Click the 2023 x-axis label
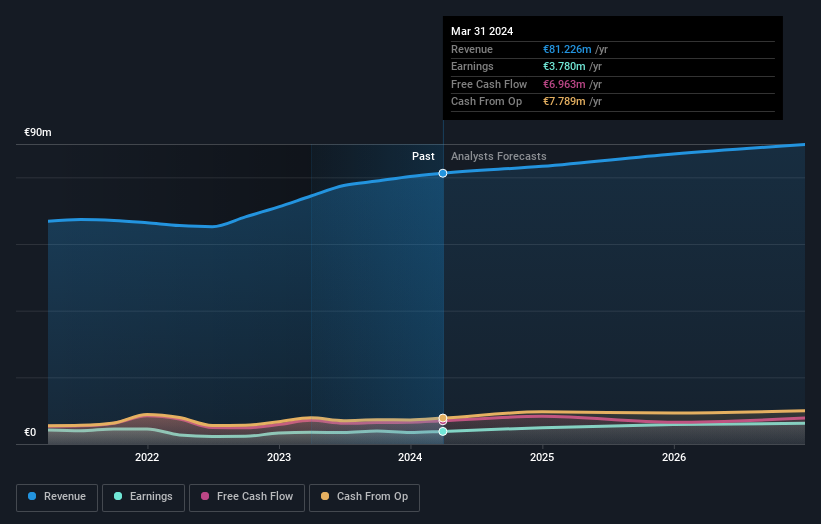This screenshot has height=524, width=821. [279, 457]
